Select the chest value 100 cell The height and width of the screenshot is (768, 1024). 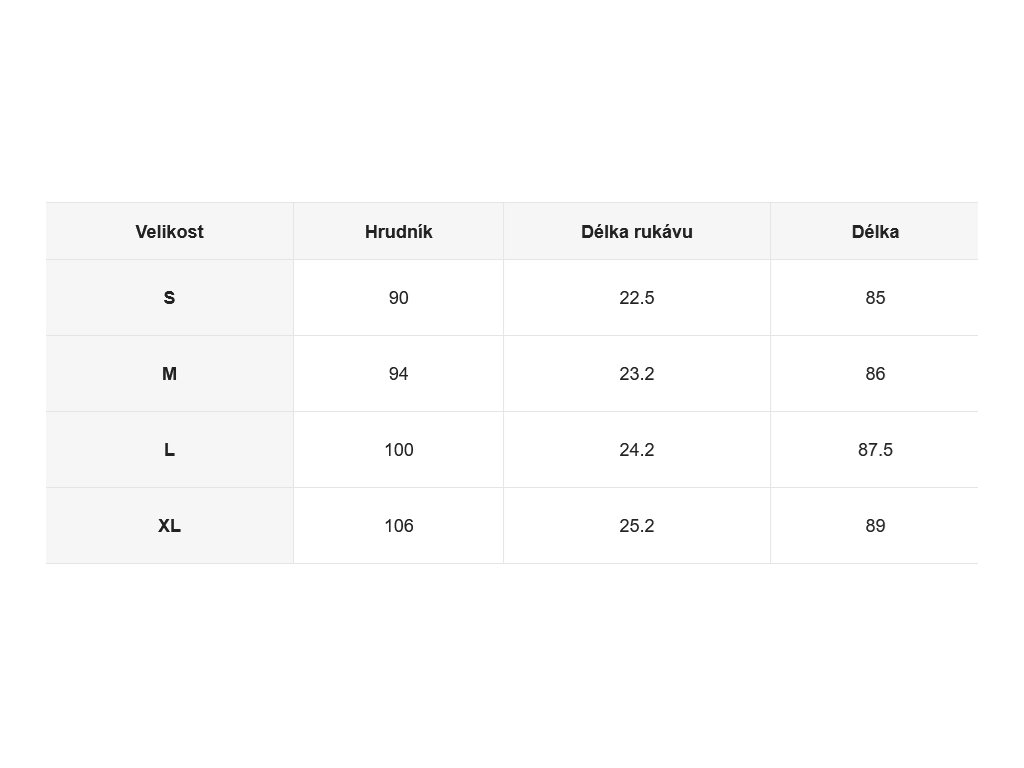[x=398, y=450]
